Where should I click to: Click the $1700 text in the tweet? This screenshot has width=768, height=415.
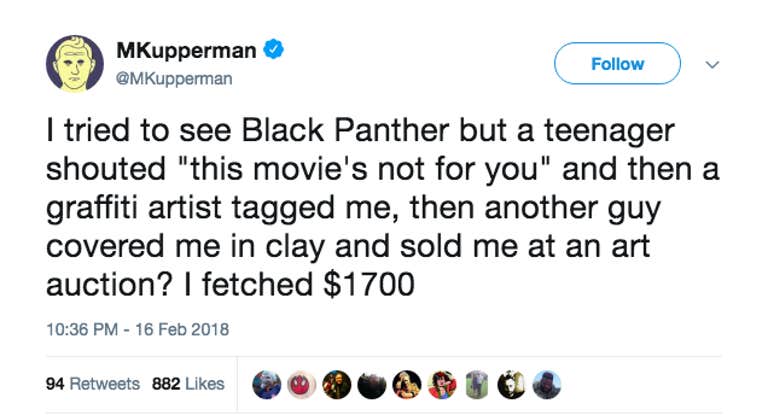pos(369,285)
